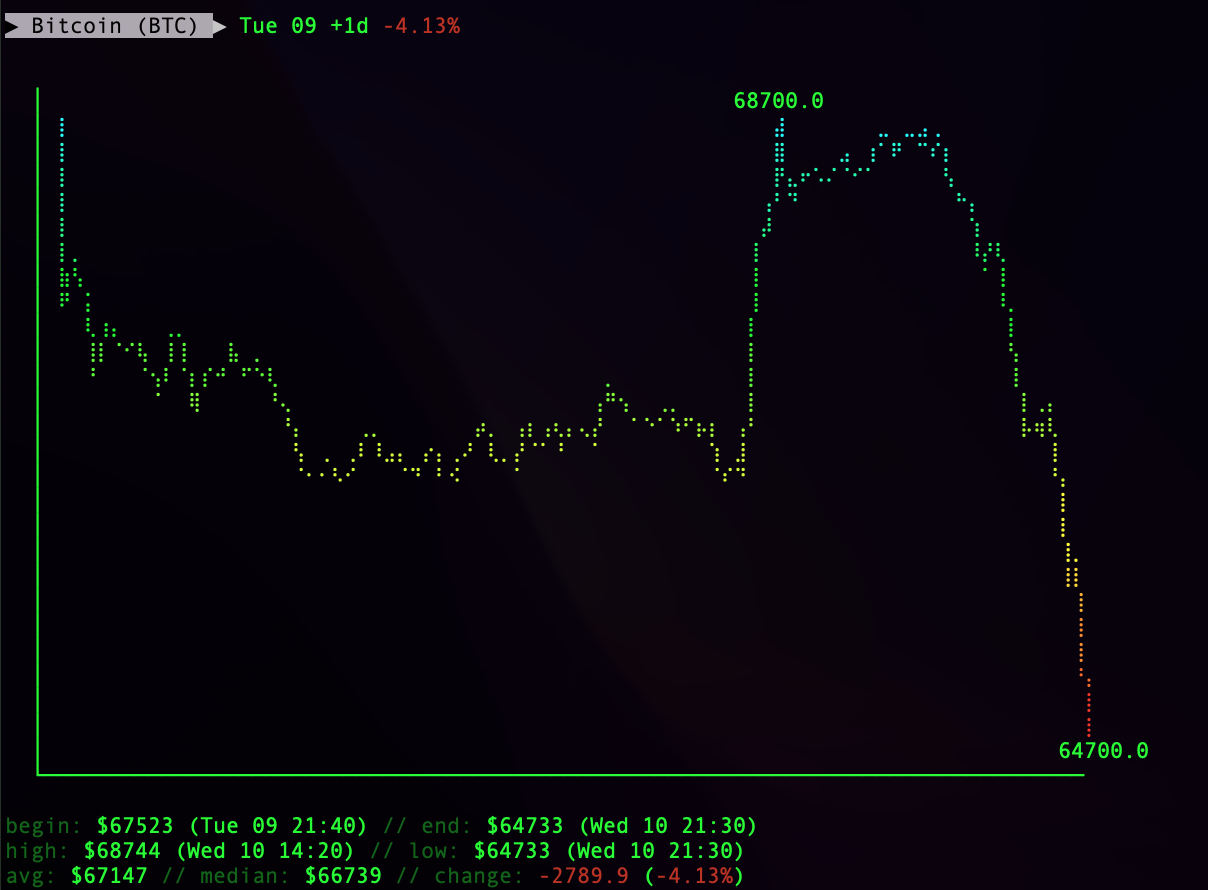The image size is (1208, 890).
Task: Click the red -4.13% header change
Action: point(421,26)
